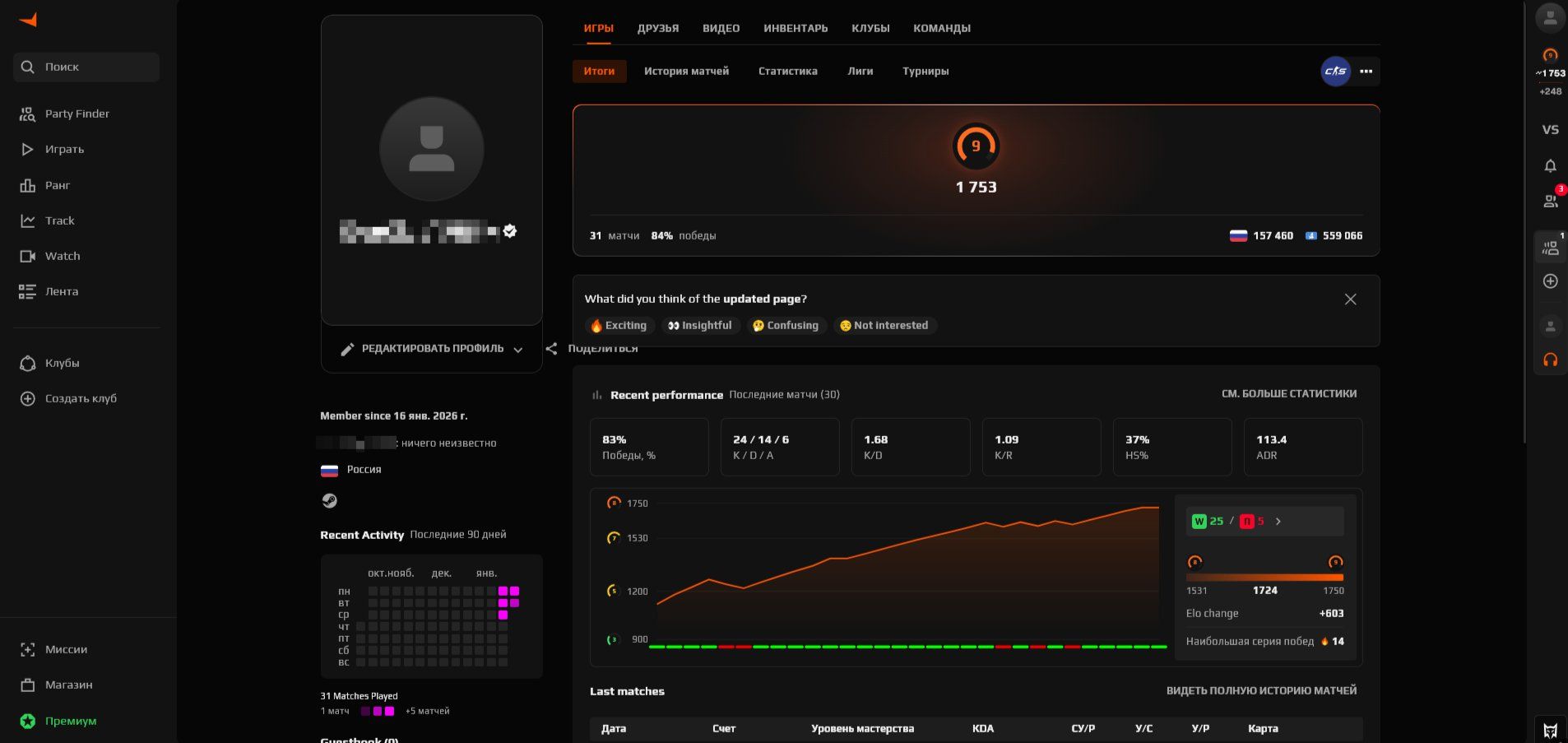Image resolution: width=1568 pixels, height=743 pixels.
Task: Open the three-dots more options button
Action: click(x=1366, y=72)
